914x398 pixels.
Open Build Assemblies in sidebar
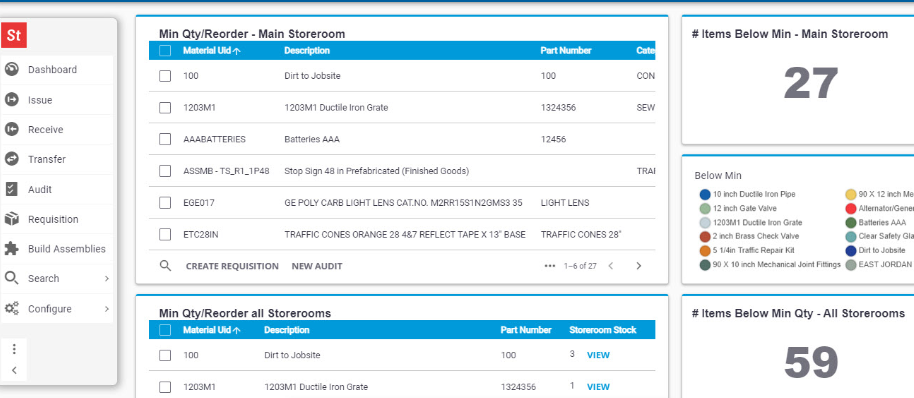[x=67, y=249]
